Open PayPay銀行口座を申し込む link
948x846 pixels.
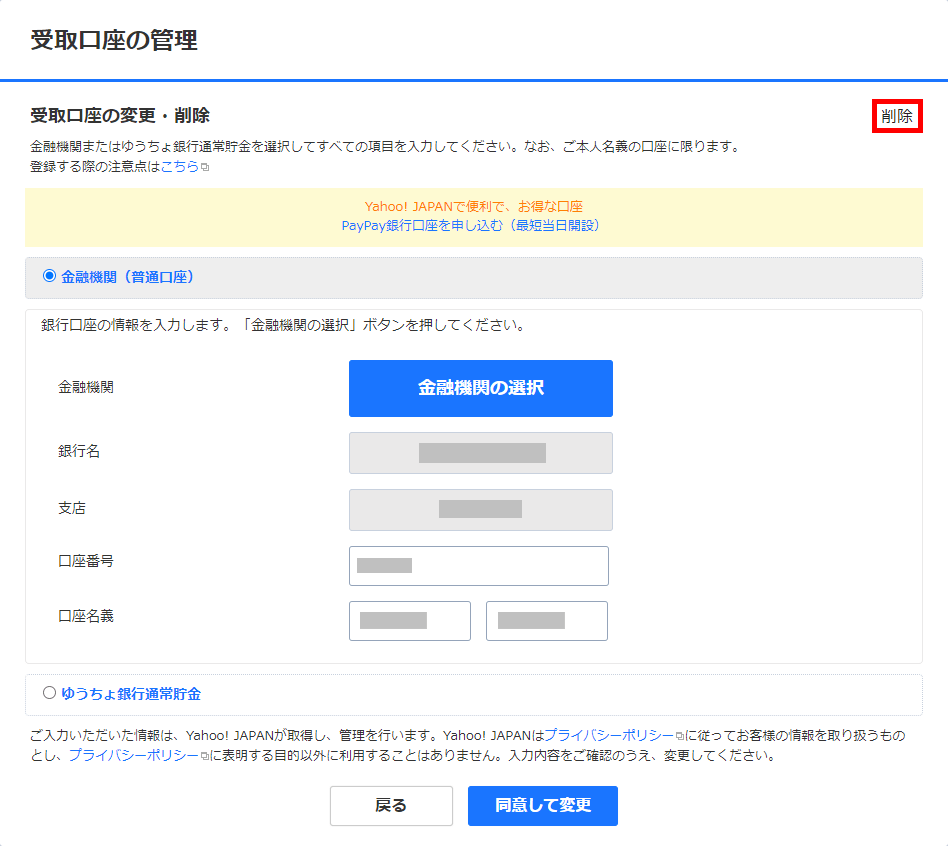point(471,226)
